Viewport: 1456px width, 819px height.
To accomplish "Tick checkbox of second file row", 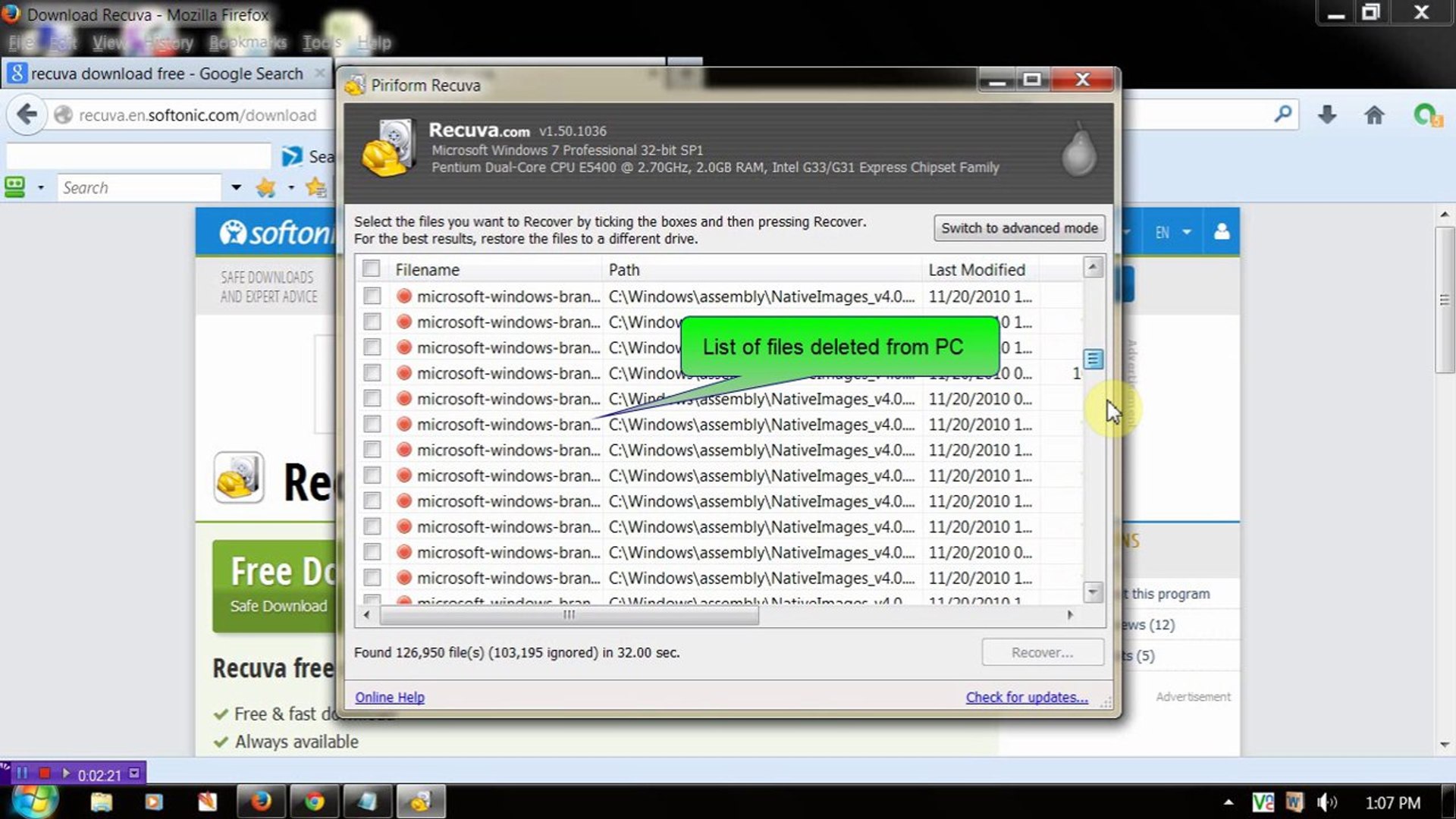I will click(x=372, y=322).
